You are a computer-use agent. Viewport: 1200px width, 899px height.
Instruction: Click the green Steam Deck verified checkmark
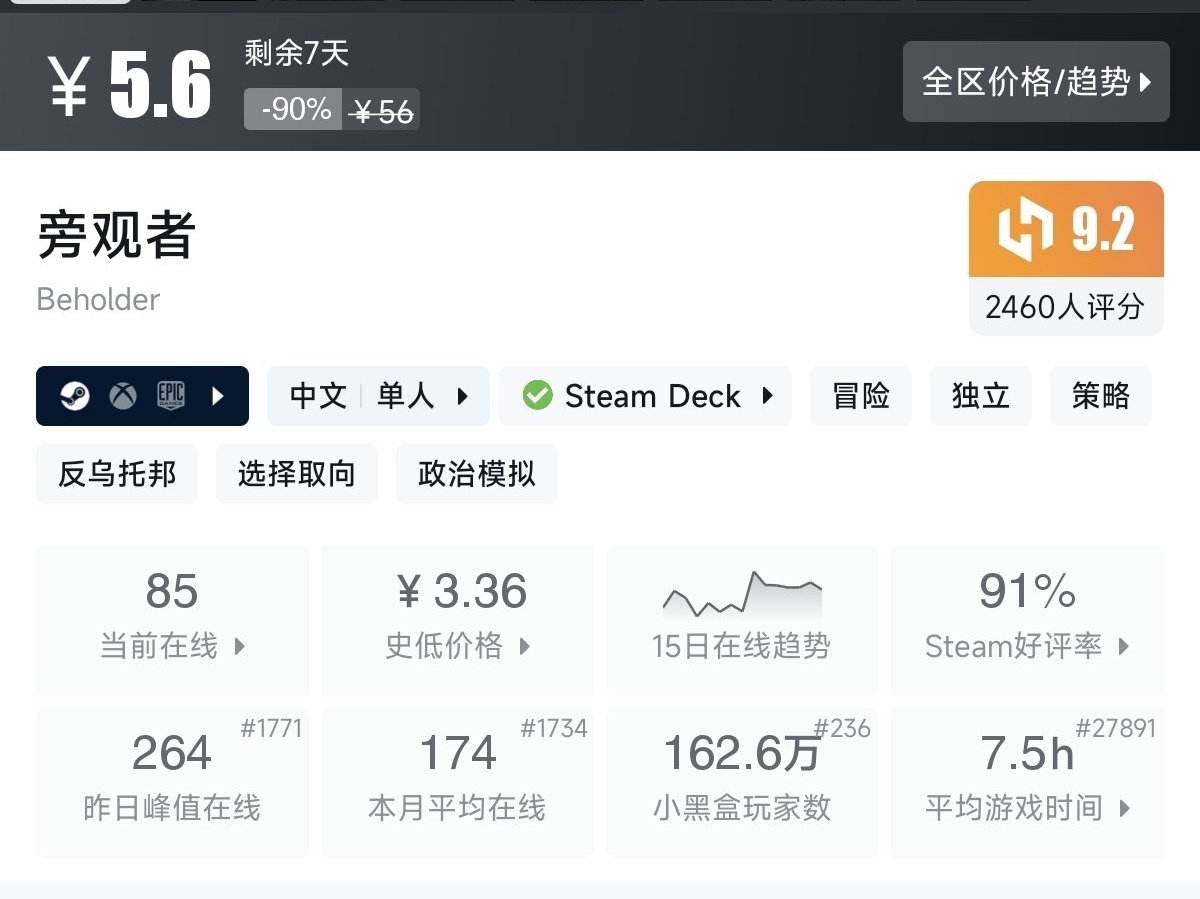tap(537, 396)
